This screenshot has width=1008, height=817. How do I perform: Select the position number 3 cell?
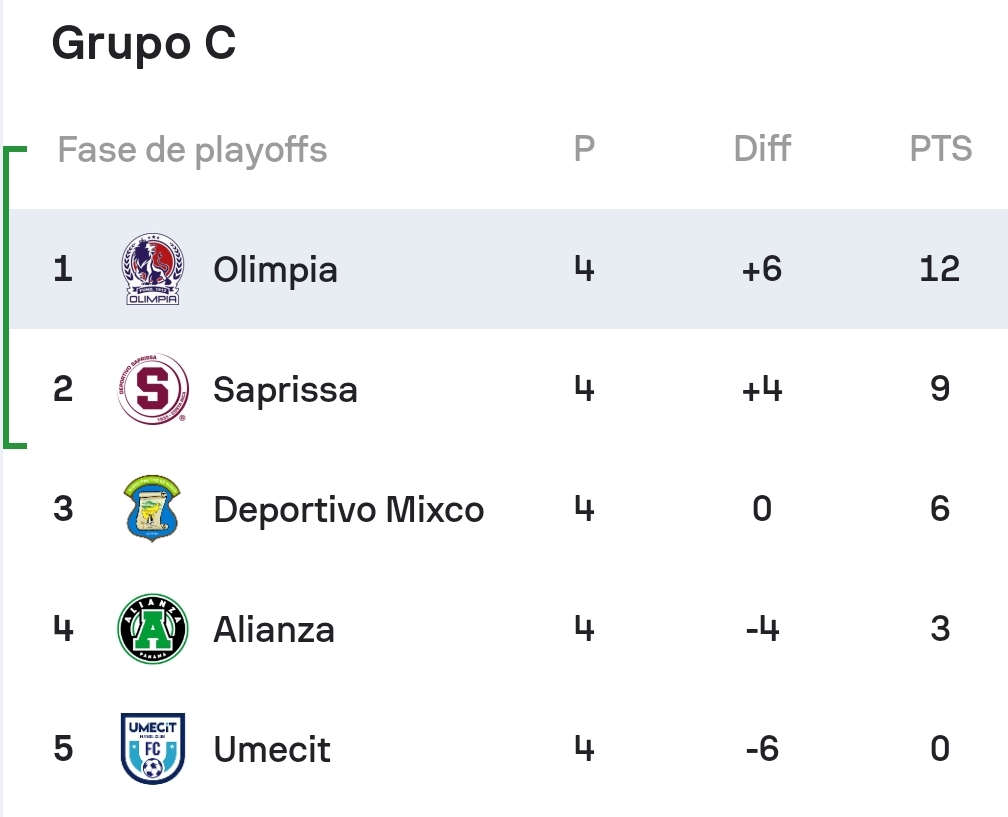(63, 508)
